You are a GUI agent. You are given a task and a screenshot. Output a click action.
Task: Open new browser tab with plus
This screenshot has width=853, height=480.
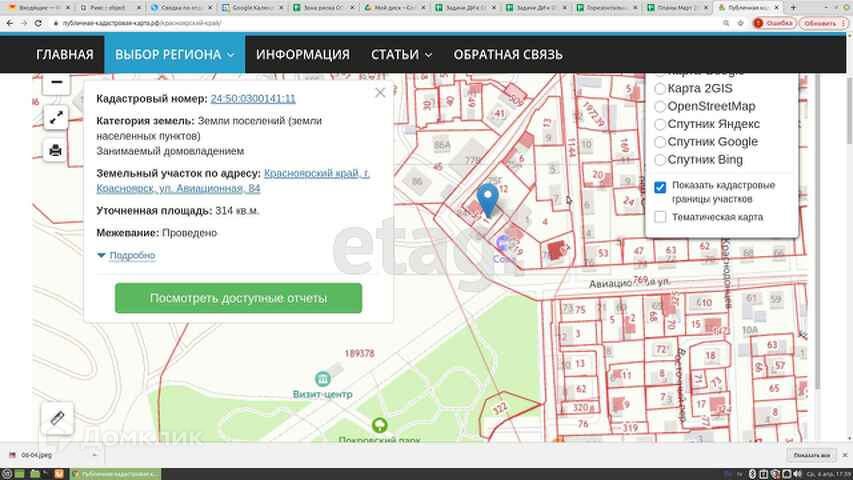793,8
